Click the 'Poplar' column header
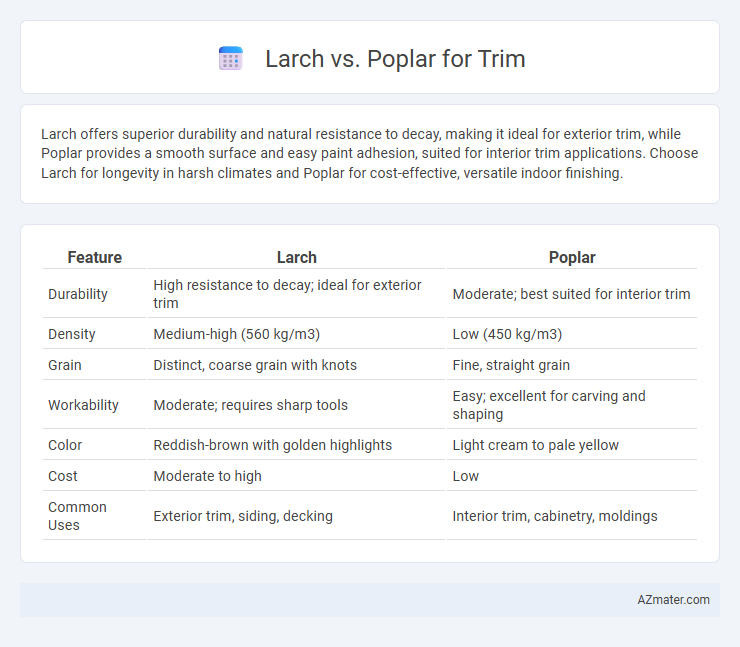Image resolution: width=740 pixels, height=647 pixels. coord(572,257)
